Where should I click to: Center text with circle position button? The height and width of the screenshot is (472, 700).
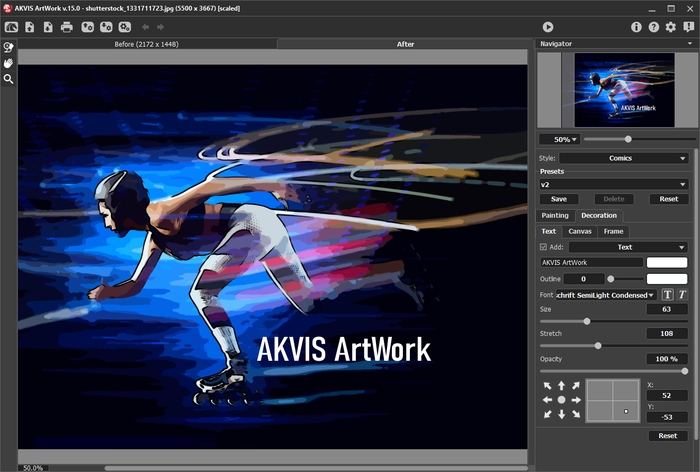[562, 400]
